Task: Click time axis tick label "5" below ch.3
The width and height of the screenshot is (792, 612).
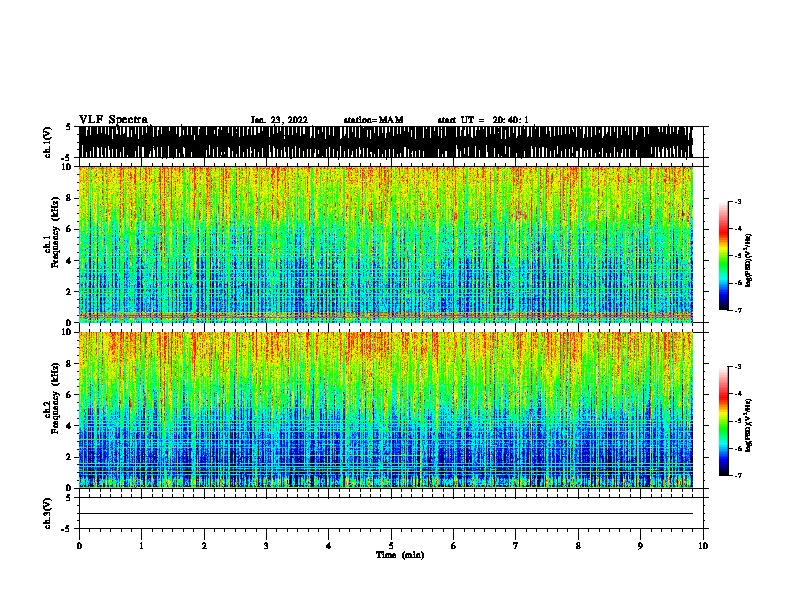Action: [391, 546]
